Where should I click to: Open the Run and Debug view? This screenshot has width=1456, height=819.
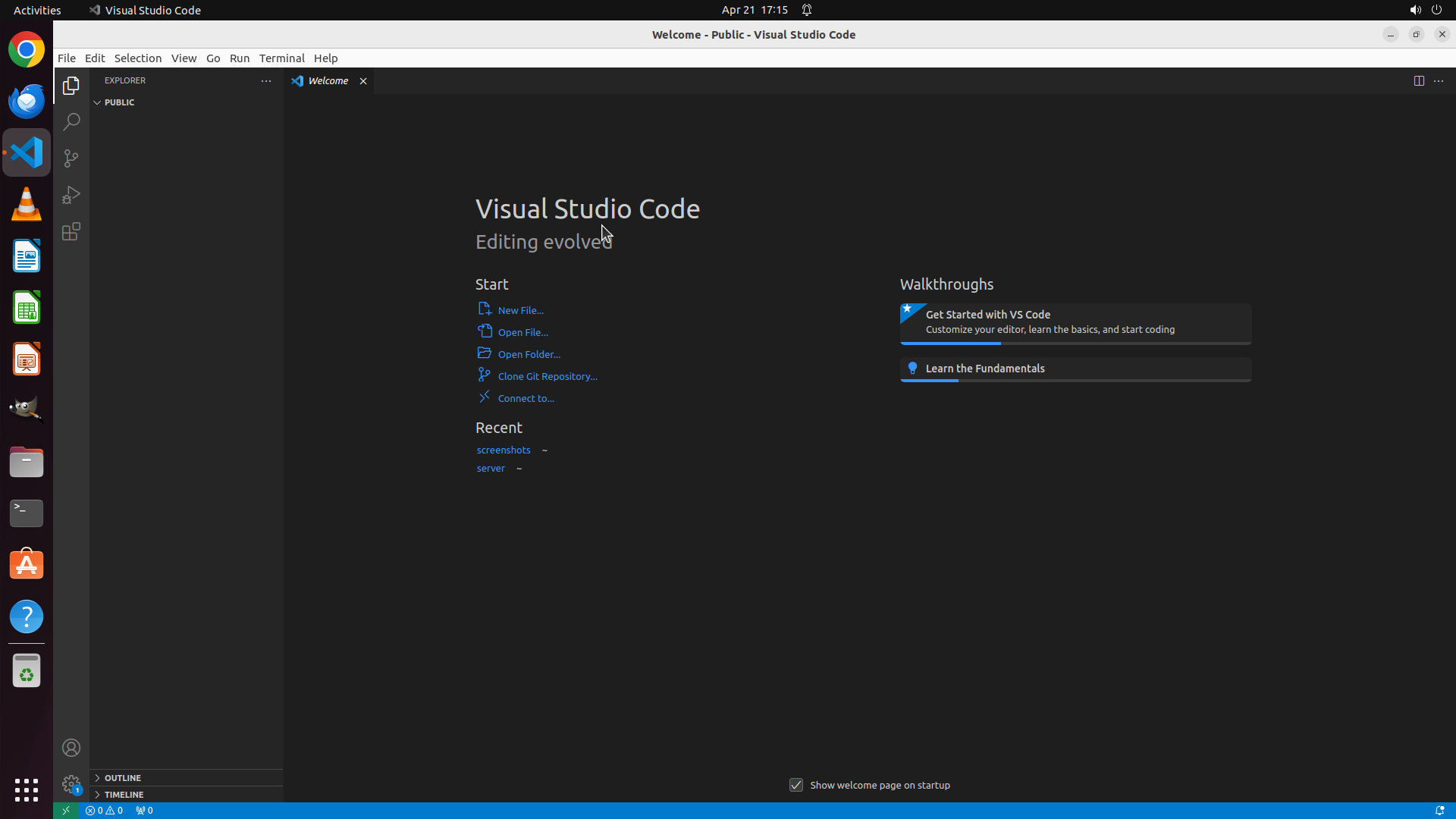pyautogui.click(x=71, y=195)
